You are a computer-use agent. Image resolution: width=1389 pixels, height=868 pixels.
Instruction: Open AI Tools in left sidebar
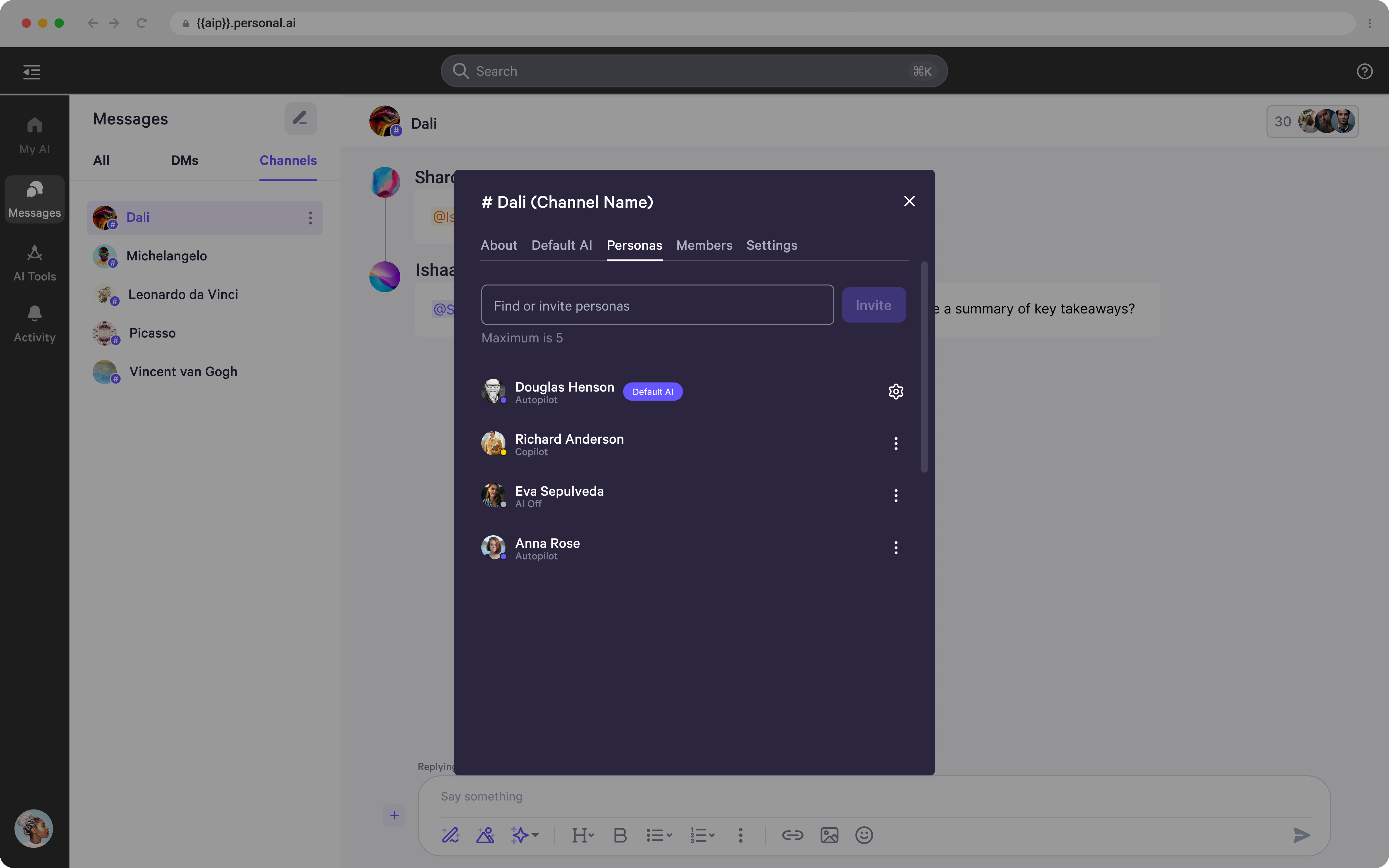34,263
